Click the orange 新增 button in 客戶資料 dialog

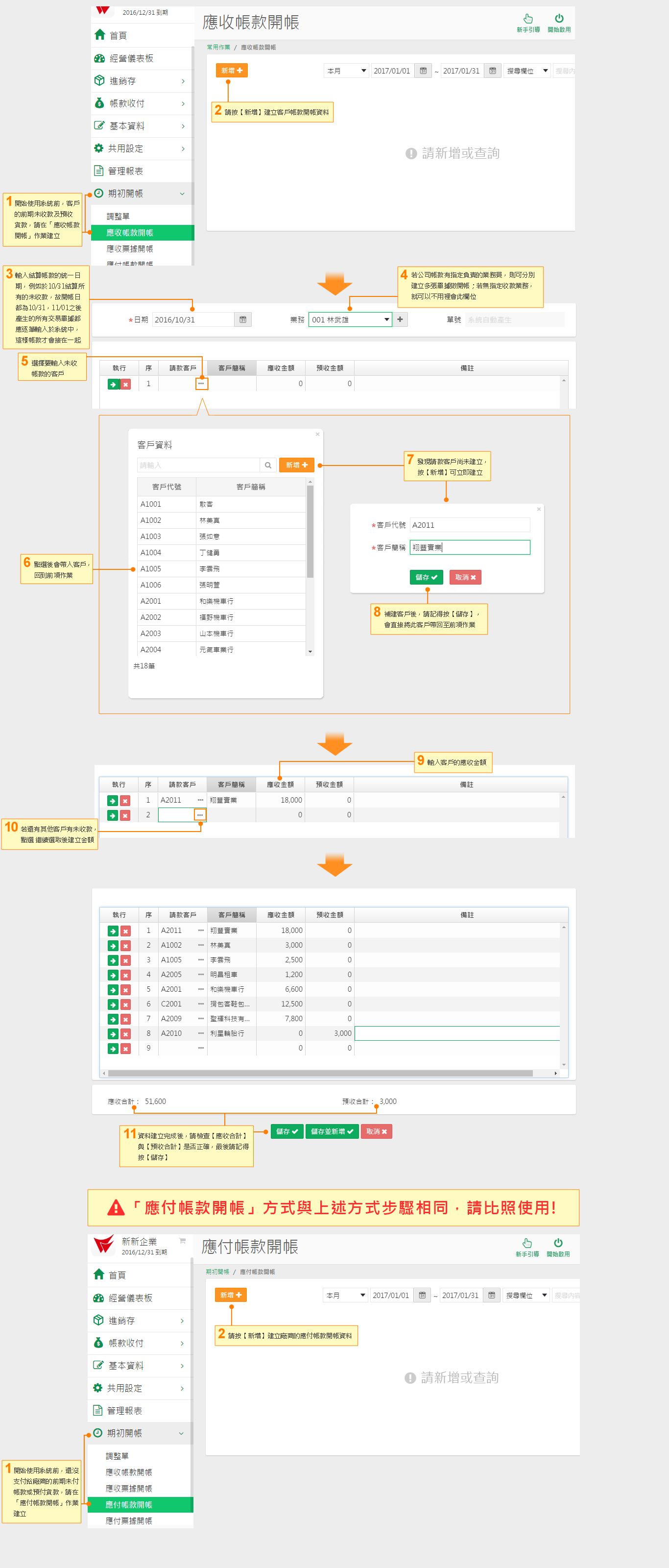[297, 465]
